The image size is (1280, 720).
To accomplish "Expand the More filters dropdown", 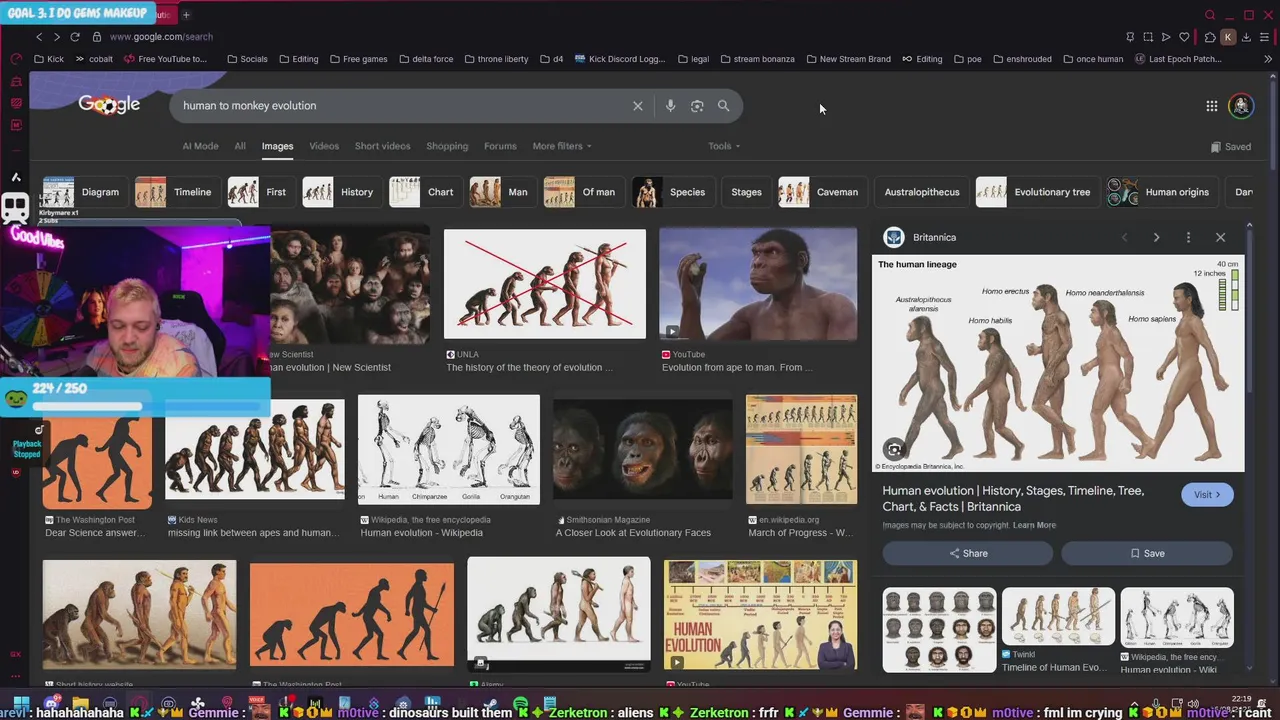I will [x=562, y=146].
